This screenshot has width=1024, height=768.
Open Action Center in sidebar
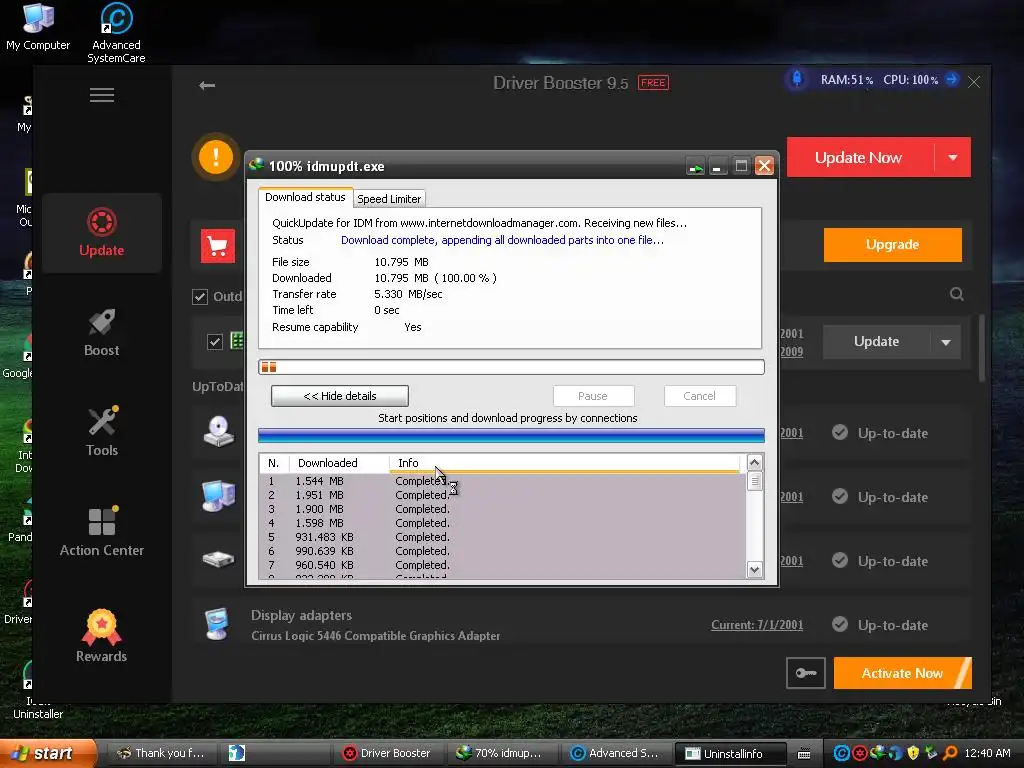pyautogui.click(x=102, y=532)
